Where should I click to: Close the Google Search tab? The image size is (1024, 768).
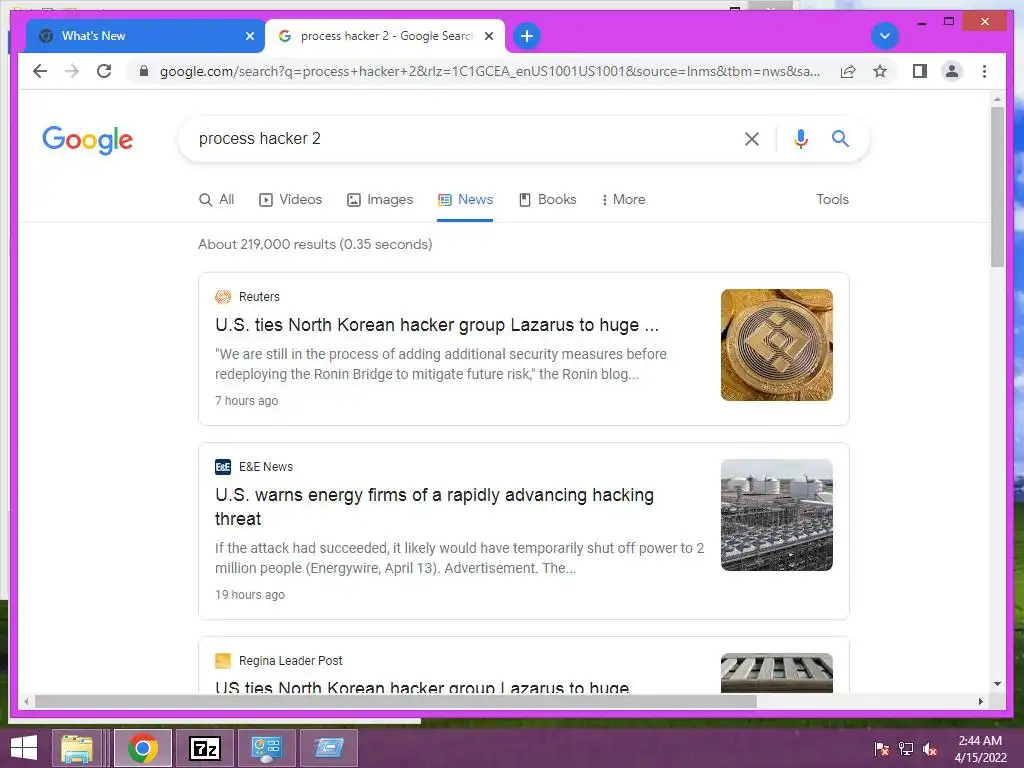(x=488, y=36)
